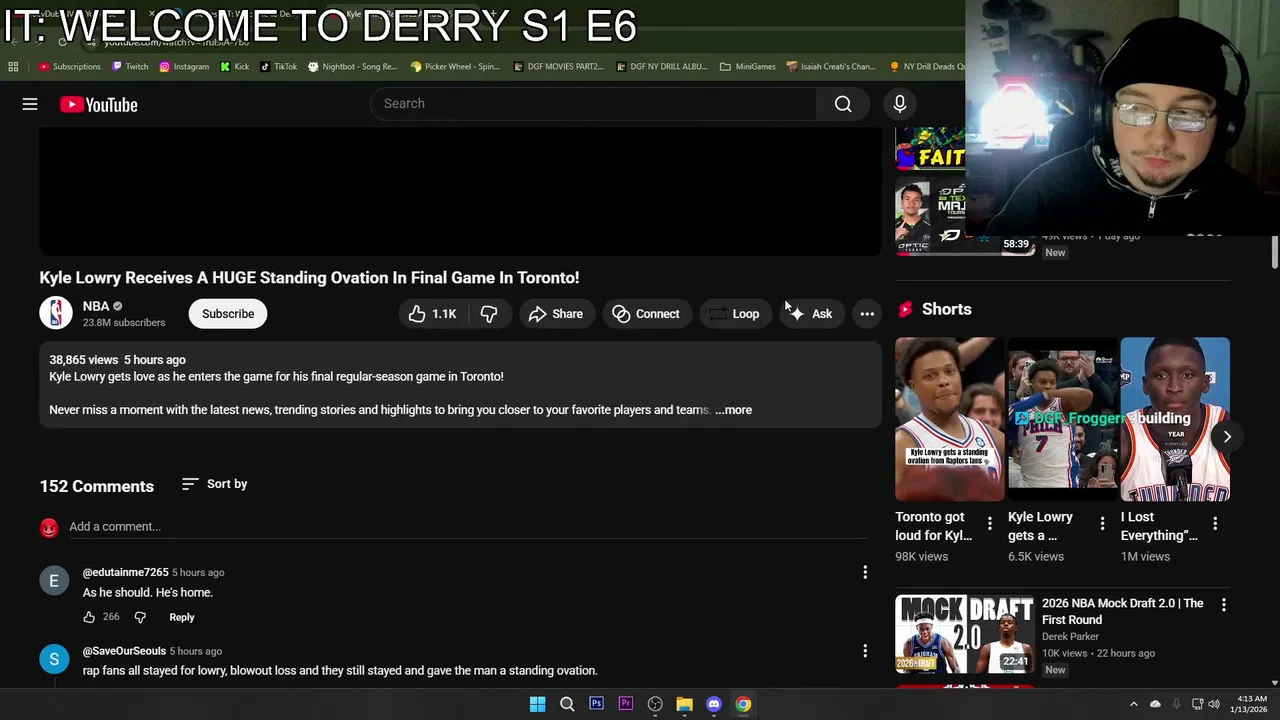
Task: Open the Nightbot Song Requests bookmark
Action: pos(353,67)
